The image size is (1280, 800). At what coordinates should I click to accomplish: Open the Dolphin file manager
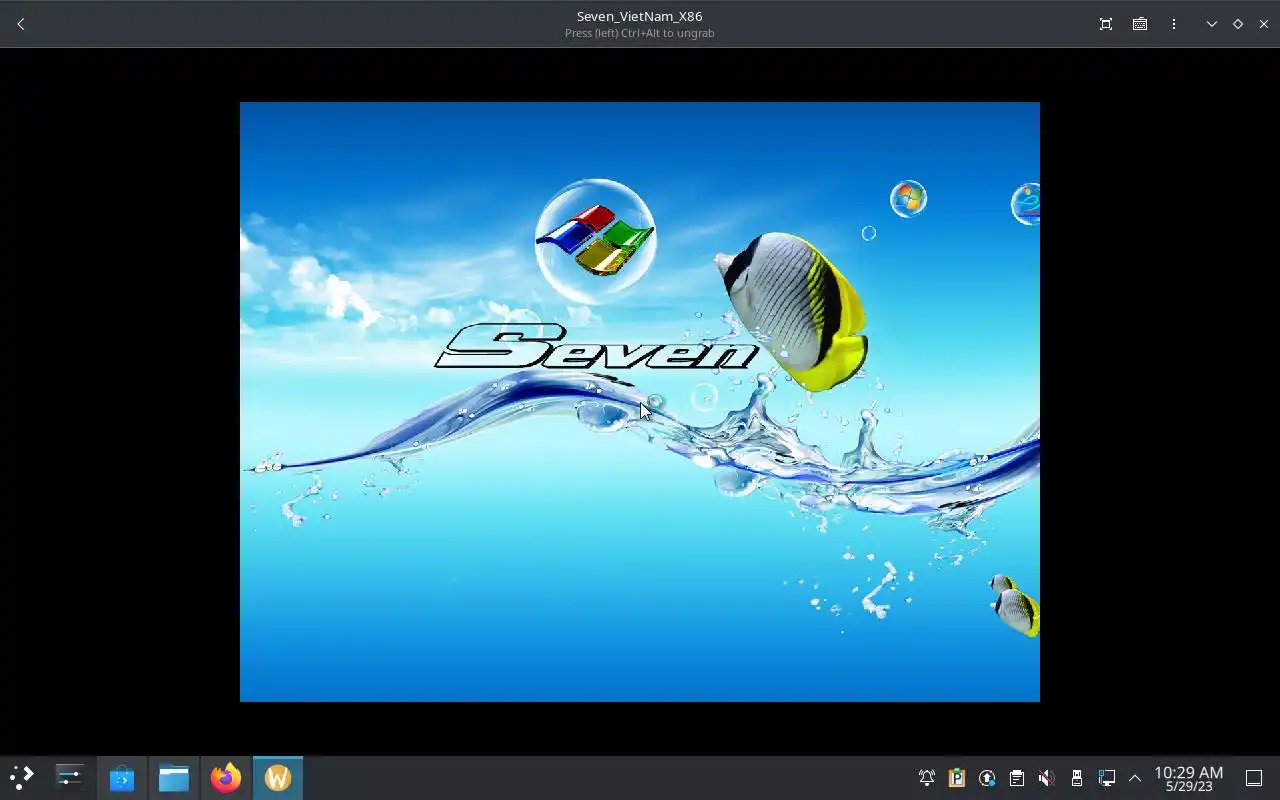tap(174, 777)
